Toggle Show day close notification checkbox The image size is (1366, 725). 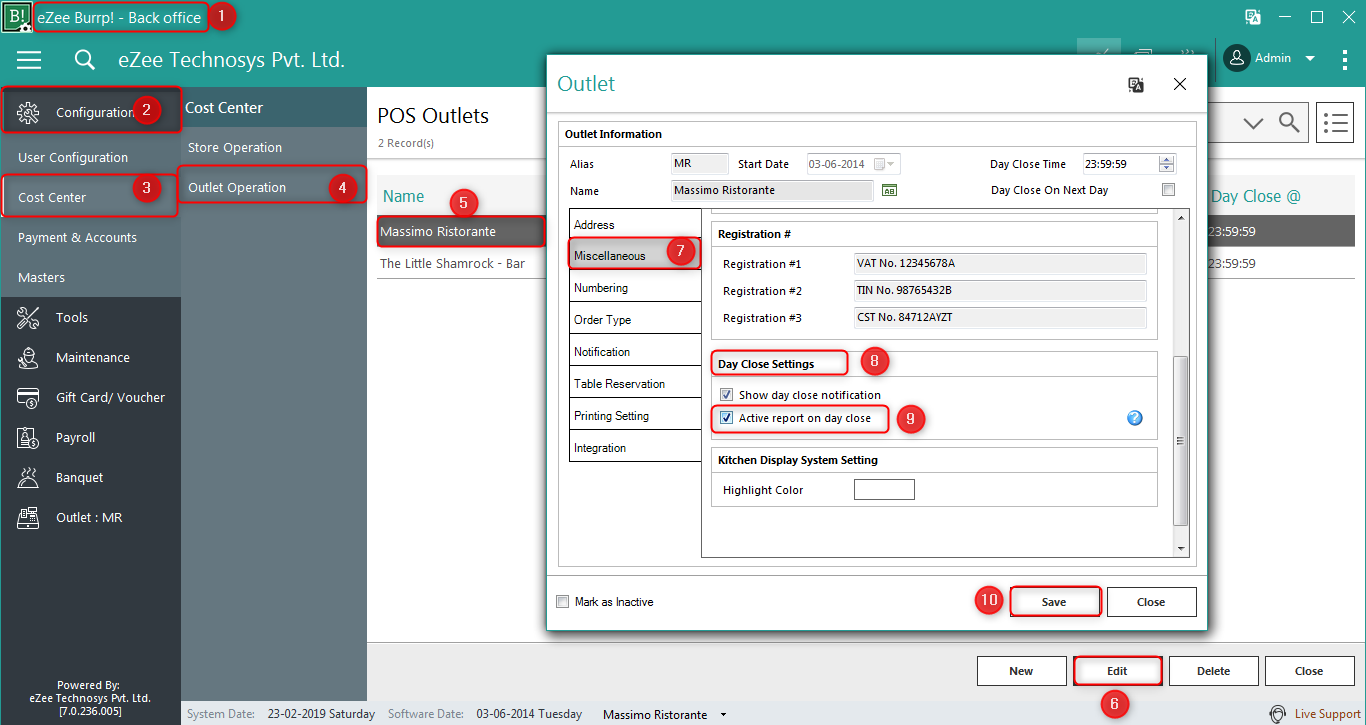click(727, 395)
